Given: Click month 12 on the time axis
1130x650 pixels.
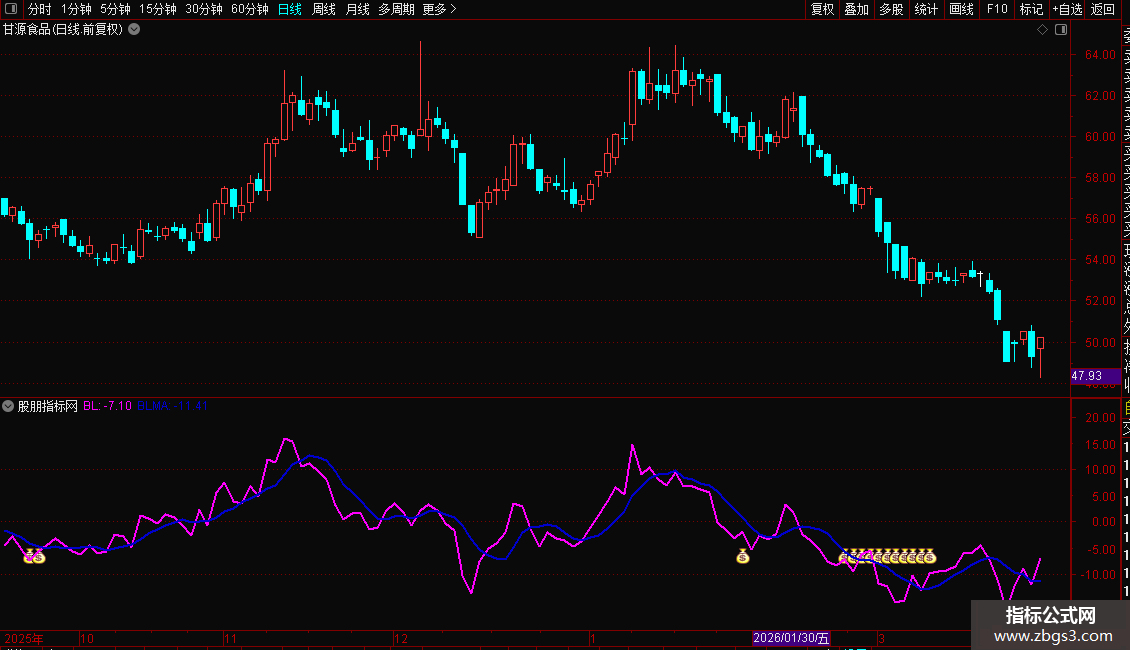Looking at the screenshot, I should tap(401, 638).
